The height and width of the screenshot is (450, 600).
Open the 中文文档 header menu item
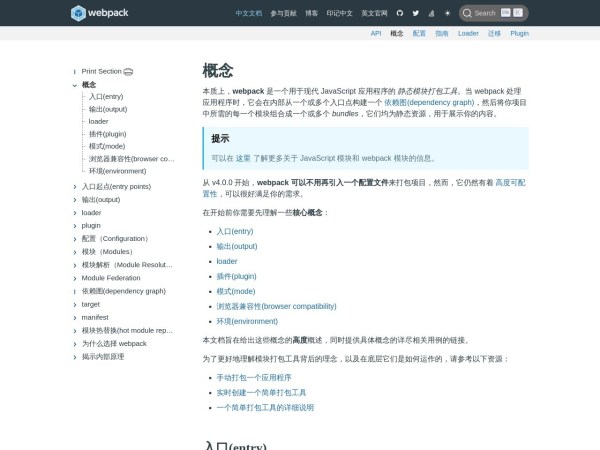tap(249, 13)
